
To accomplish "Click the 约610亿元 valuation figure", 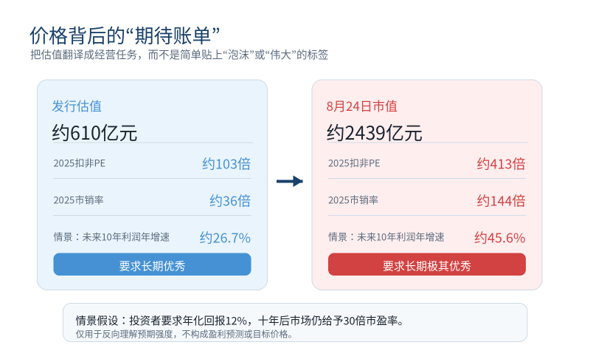I will pyautogui.click(x=94, y=133).
